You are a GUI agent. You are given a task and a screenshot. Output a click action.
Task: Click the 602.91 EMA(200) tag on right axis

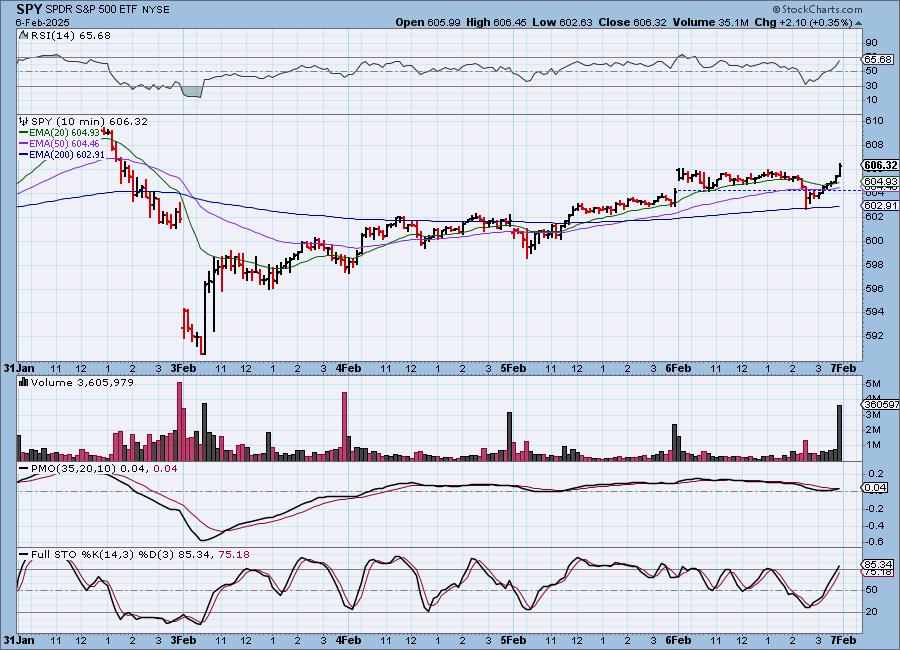coord(880,206)
